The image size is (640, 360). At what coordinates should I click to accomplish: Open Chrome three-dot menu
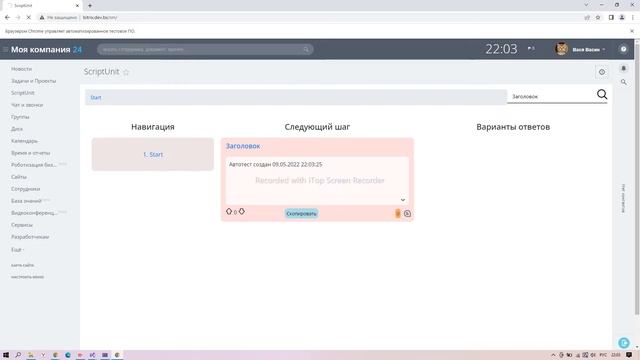(x=633, y=17)
